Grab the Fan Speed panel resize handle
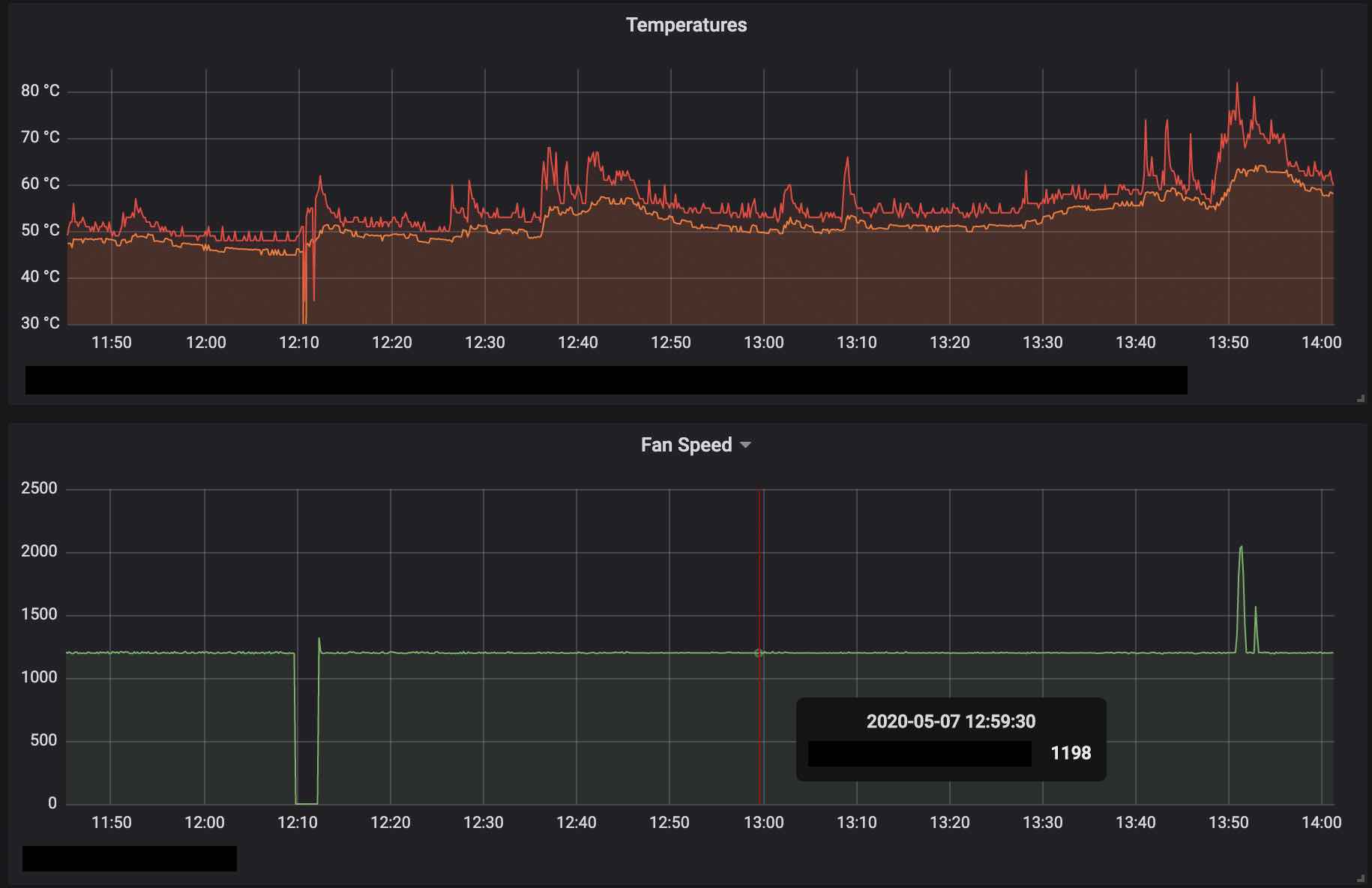1372x888 pixels. click(1360, 878)
